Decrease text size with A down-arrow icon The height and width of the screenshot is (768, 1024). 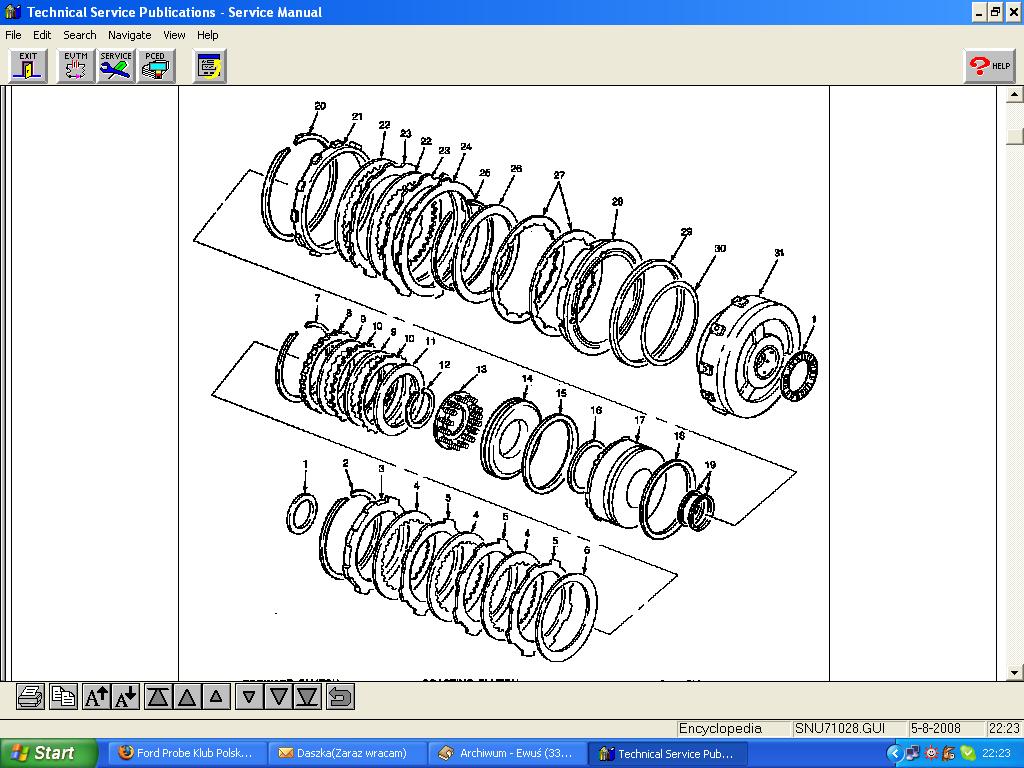click(x=125, y=697)
